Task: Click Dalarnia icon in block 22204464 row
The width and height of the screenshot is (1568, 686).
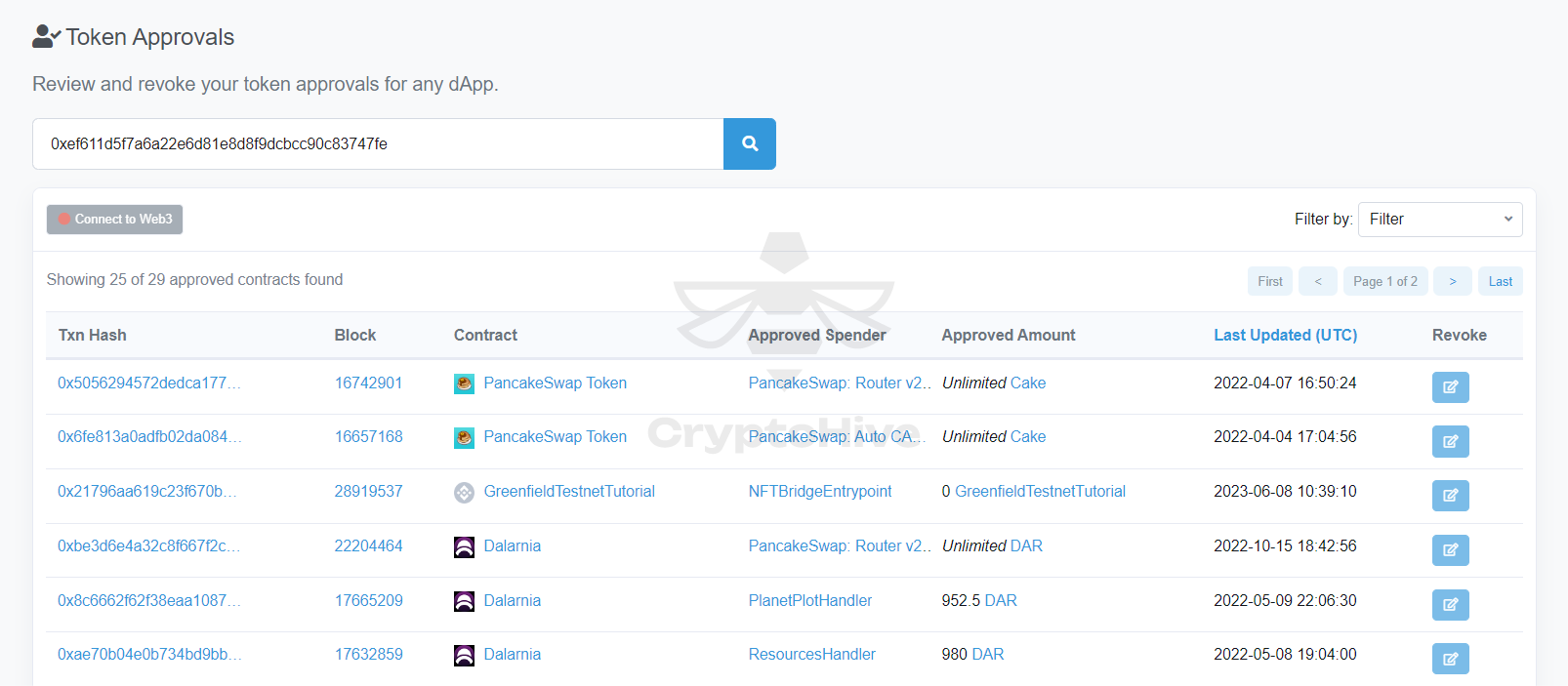Action: pyautogui.click(x=464, y=547)
